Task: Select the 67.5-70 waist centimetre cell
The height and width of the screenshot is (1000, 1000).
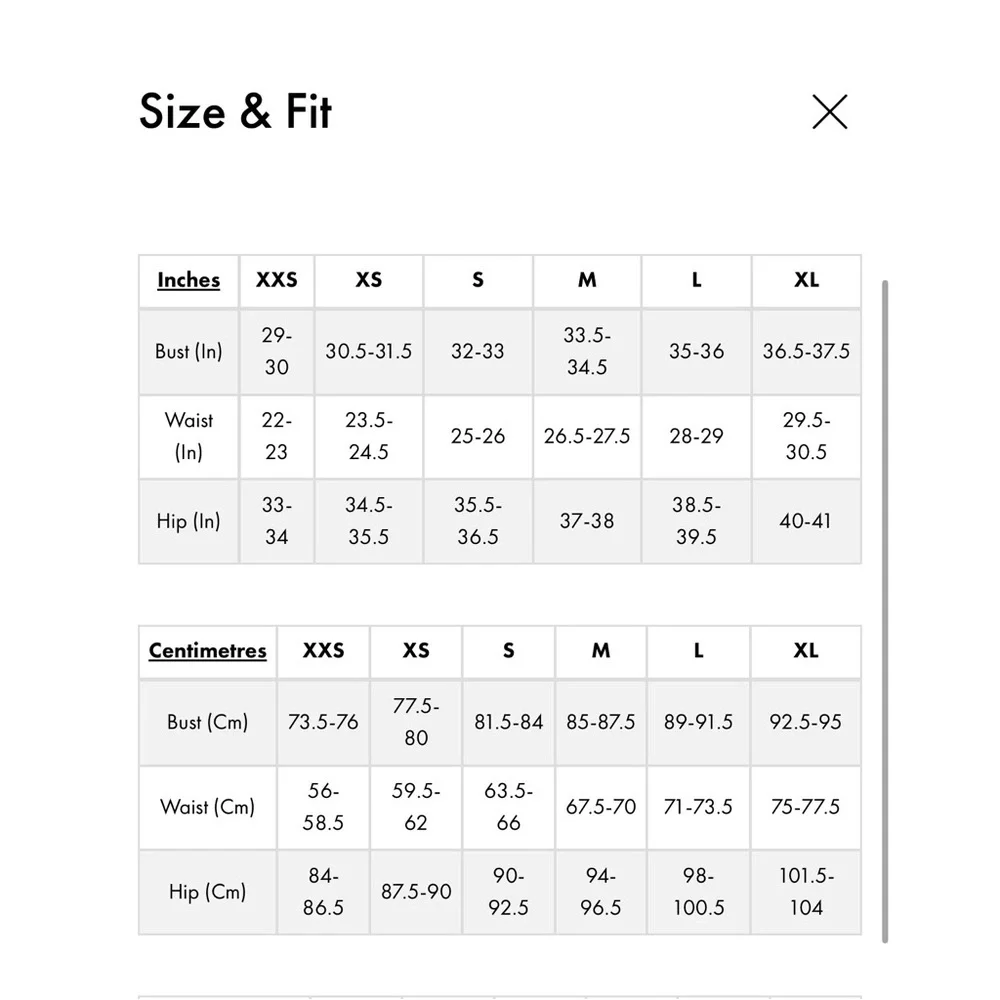Action: point(600,807)
